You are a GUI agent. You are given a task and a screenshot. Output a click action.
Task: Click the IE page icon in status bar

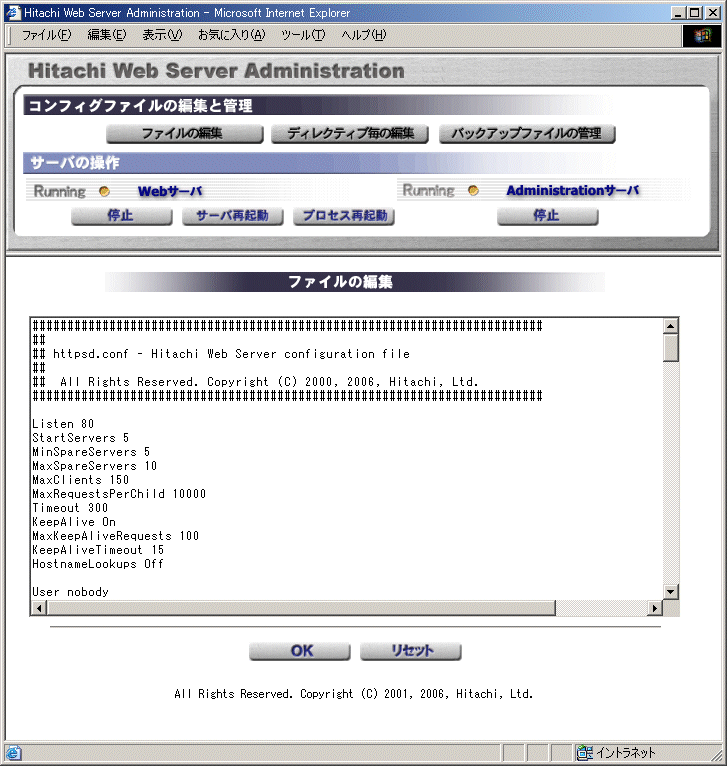click(13, 753)
